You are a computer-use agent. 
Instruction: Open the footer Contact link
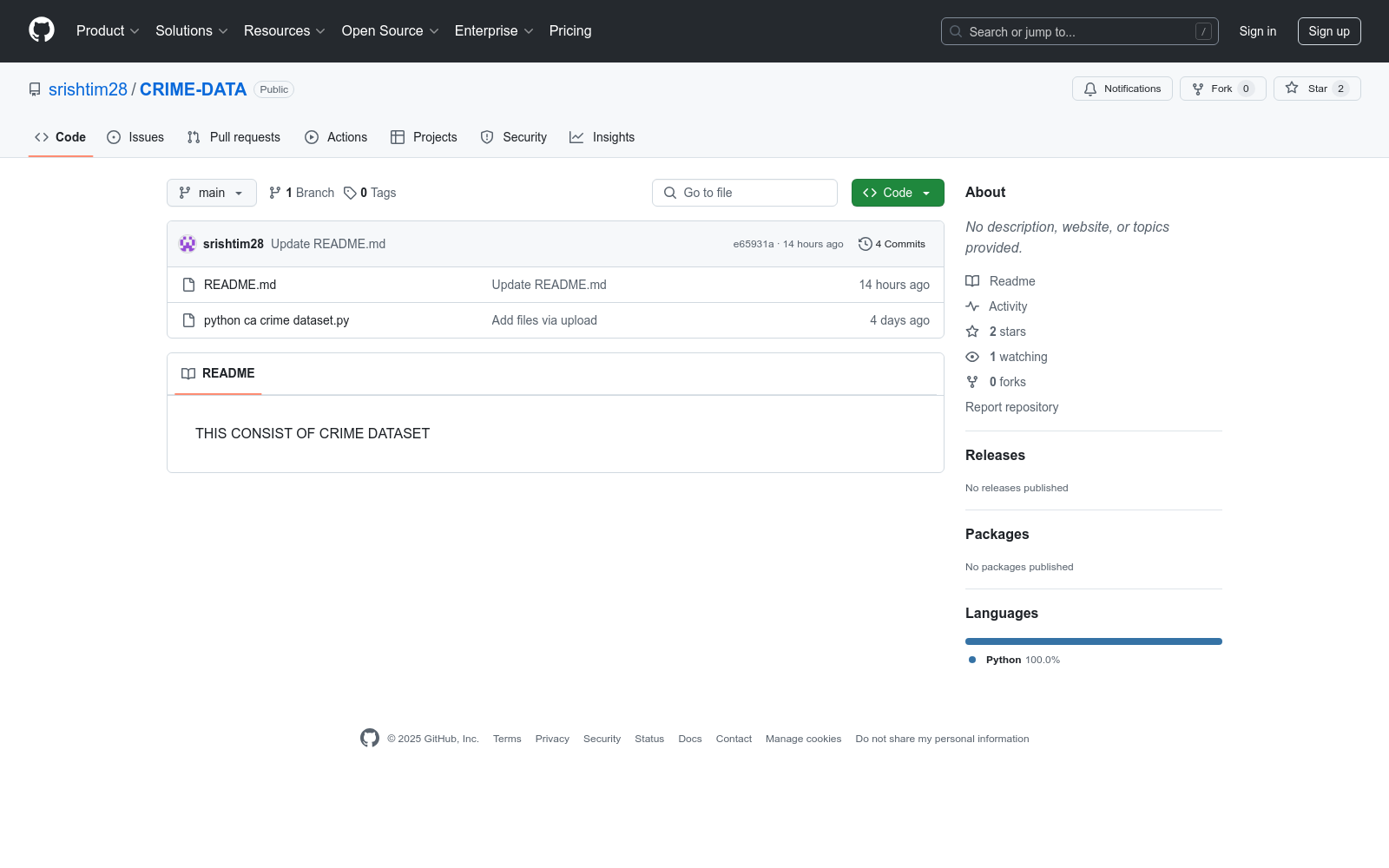pyautogui.click(x=734, y=739)
